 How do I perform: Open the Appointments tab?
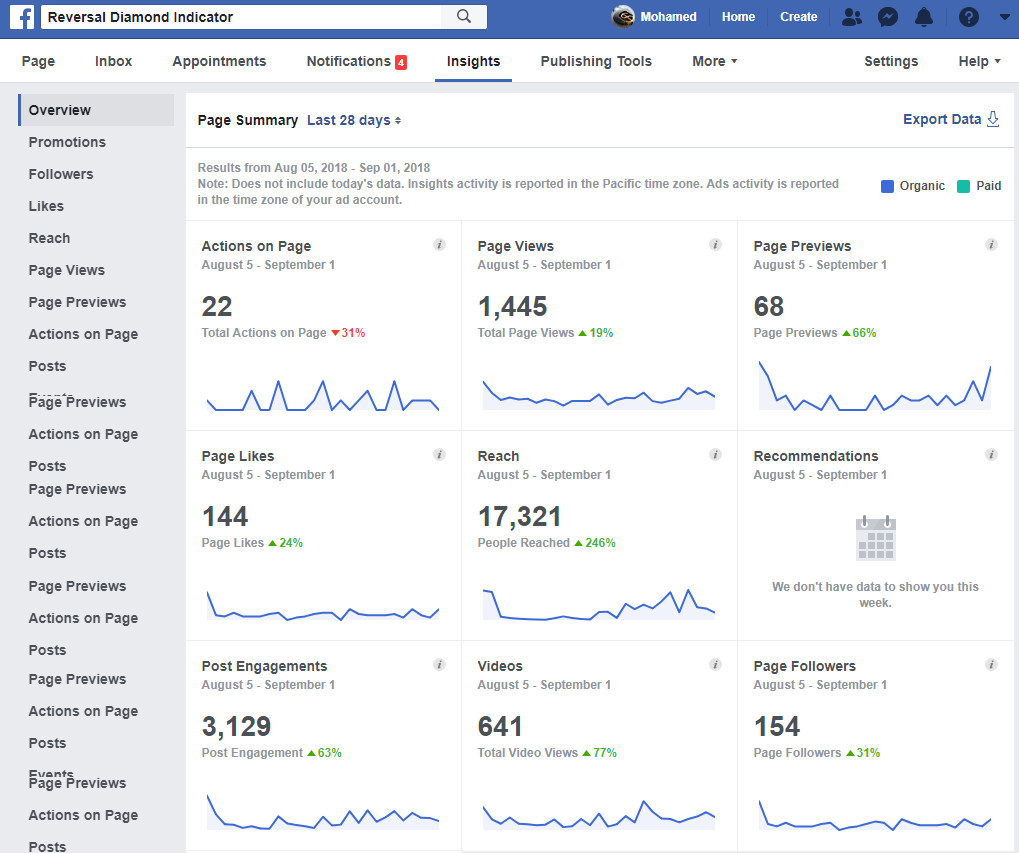pyautogui.click(x=219, y=61)
